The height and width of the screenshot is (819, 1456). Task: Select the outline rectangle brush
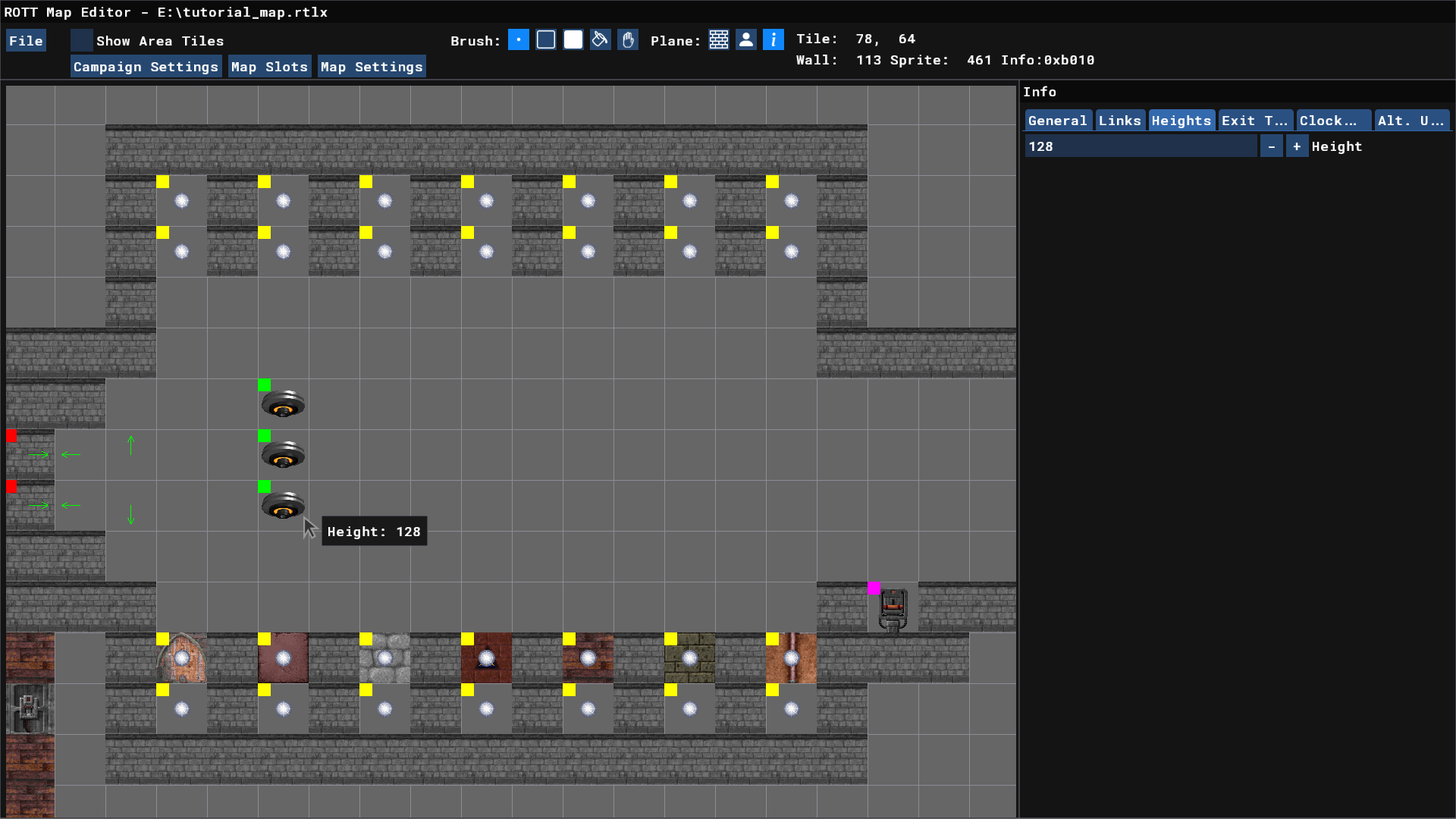546,40
